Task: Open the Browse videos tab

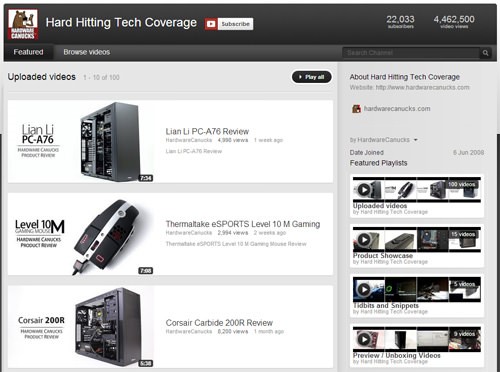Action: pyautogui.click(x=87, y=52)
